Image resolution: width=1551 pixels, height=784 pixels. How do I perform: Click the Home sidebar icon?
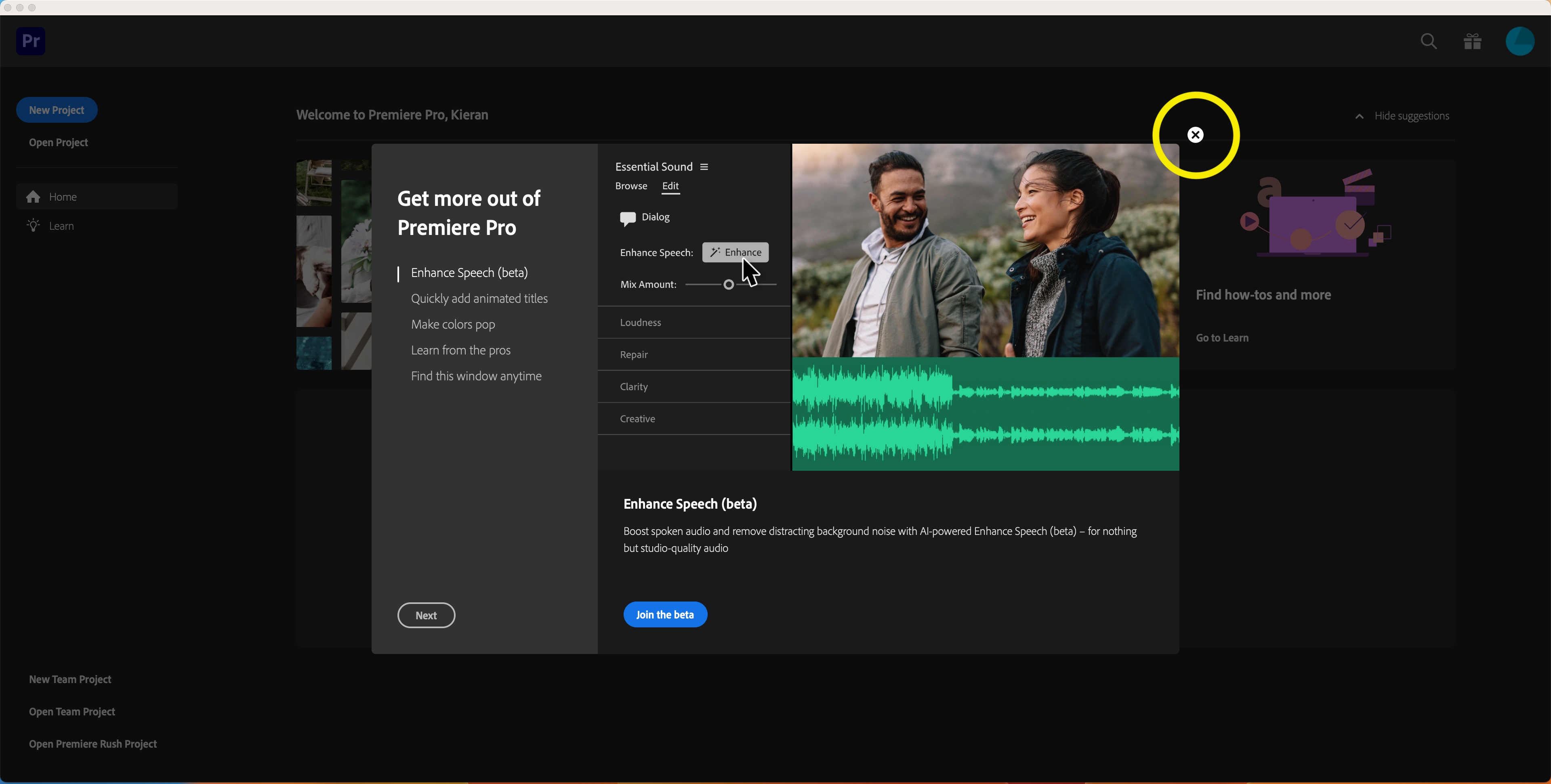34,196
